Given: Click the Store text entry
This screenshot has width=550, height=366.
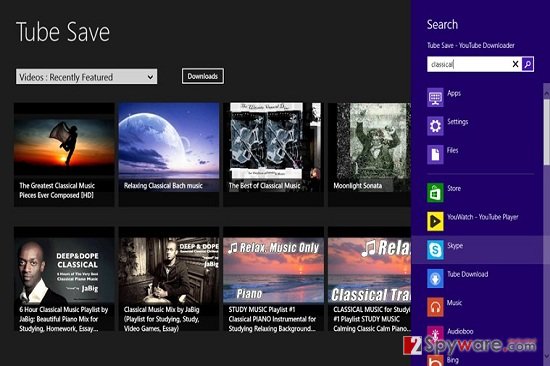Looking at the screenshot, I should [x=454, y=188].
